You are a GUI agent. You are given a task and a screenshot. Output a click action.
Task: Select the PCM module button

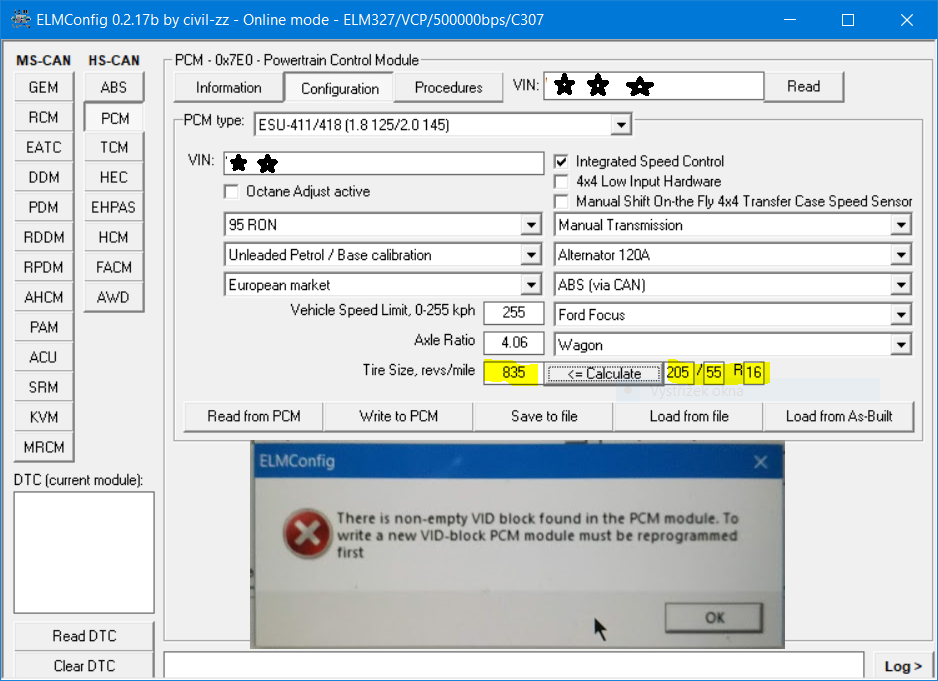pos(114,118)
